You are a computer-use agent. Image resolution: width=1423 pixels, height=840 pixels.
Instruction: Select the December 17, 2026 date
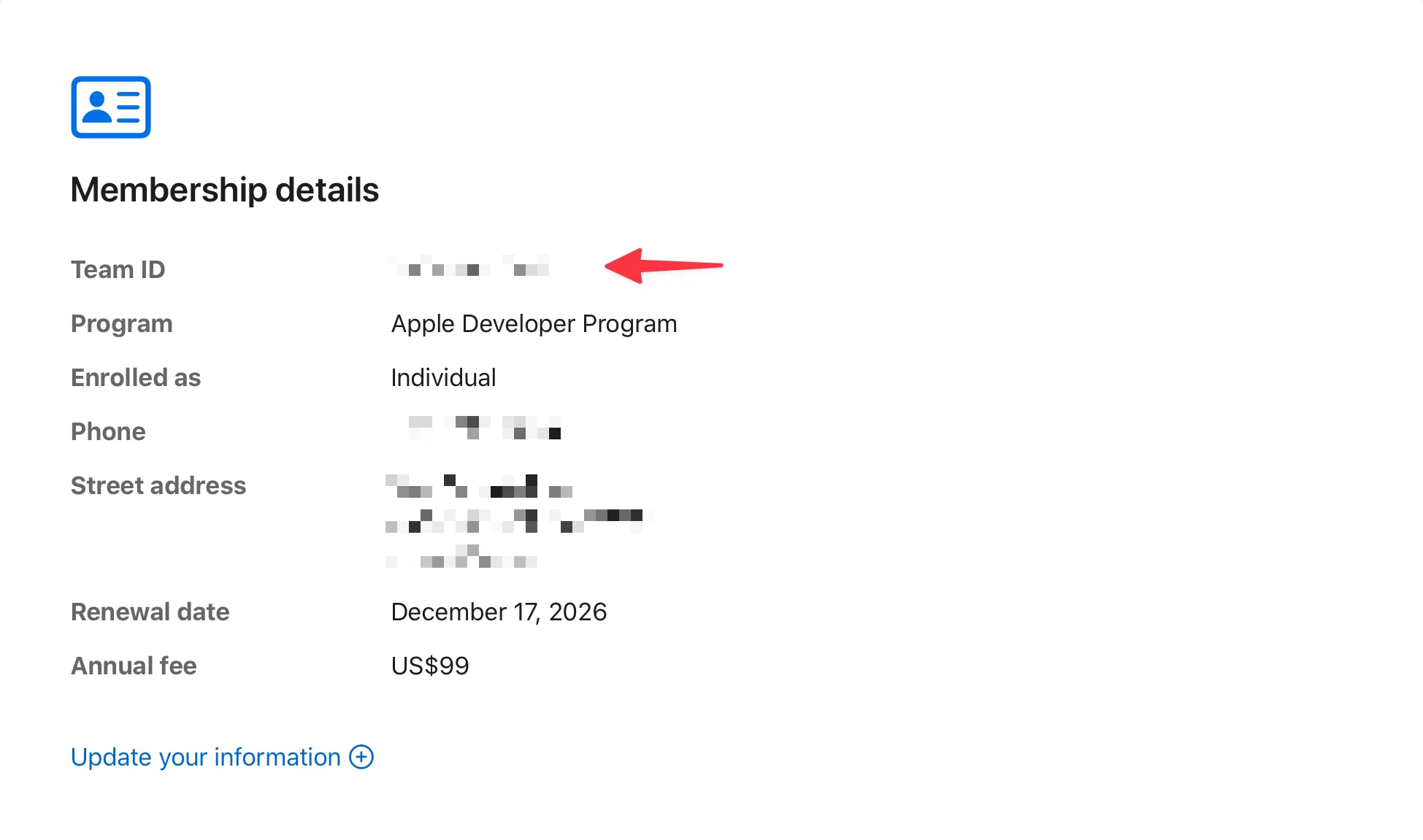(499, 612)
